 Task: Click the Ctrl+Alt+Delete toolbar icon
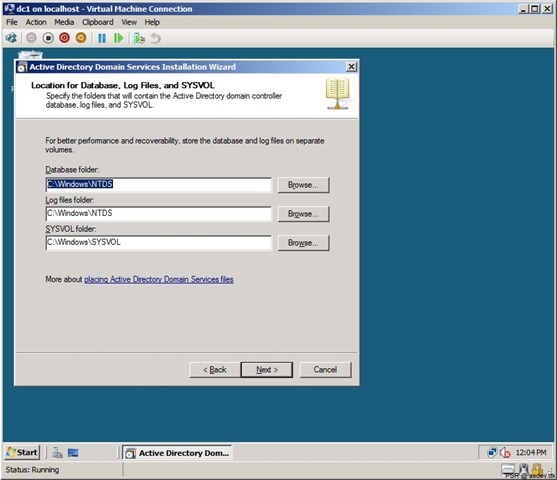pos(11,38)
